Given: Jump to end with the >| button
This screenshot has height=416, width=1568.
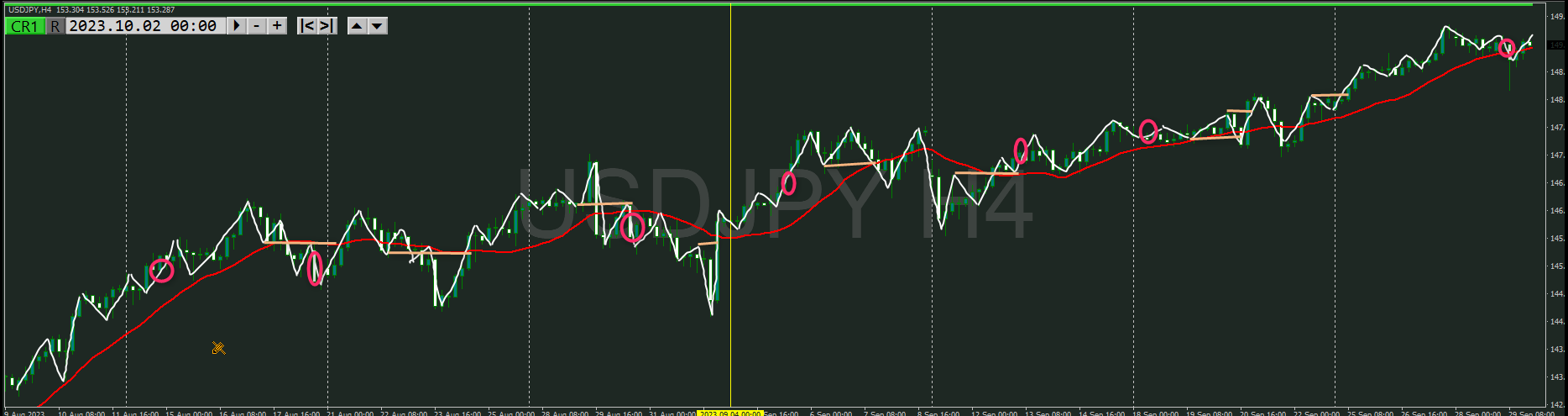Looking at the screenshot, I should click(327, 26).
